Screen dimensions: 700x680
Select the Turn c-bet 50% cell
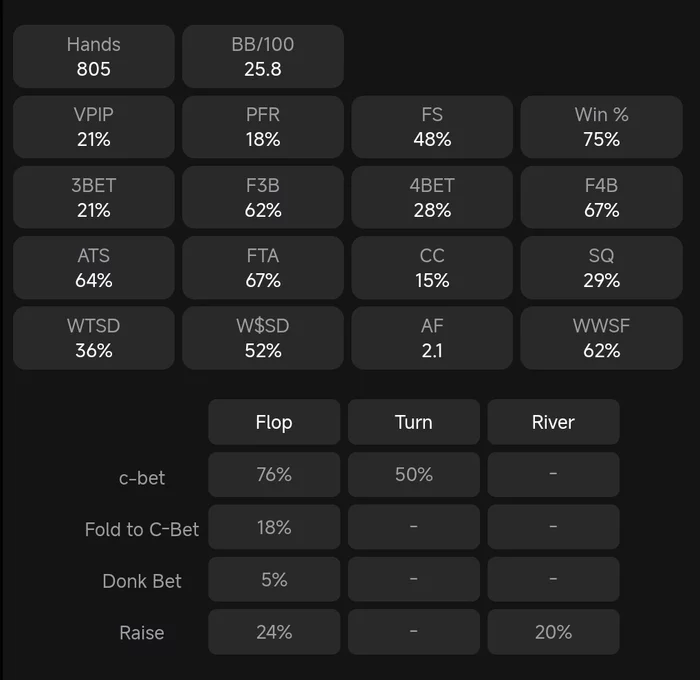[x=414, y=475]
